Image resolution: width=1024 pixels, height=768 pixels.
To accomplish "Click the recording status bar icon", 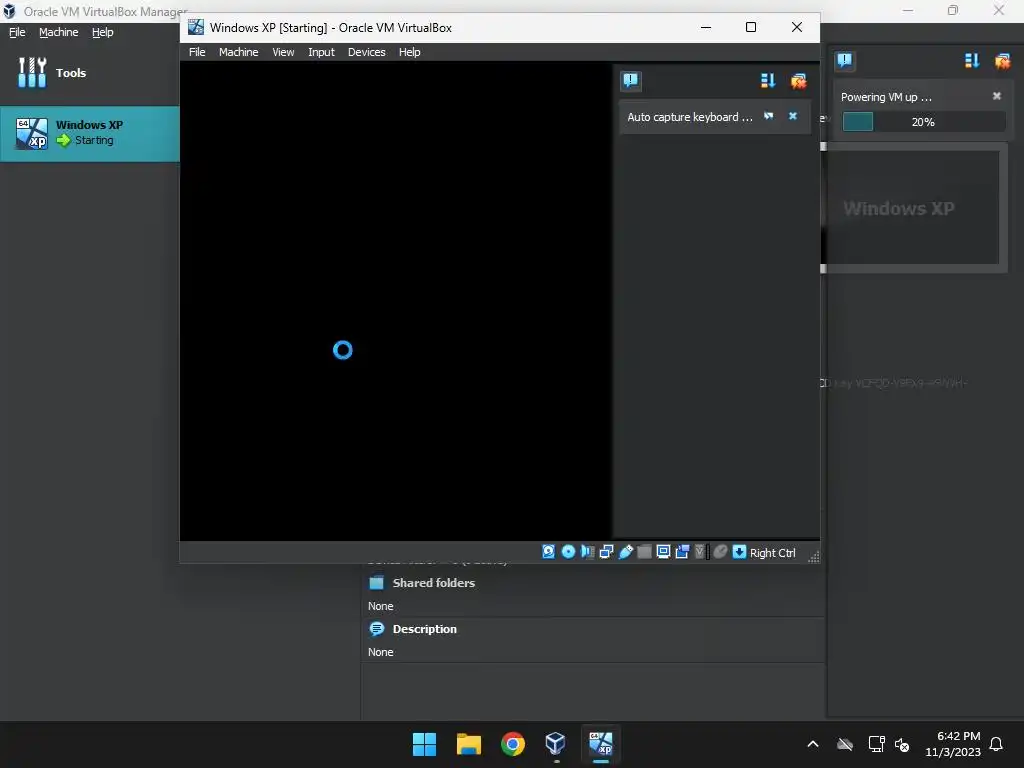I will [x=682, y=552].
